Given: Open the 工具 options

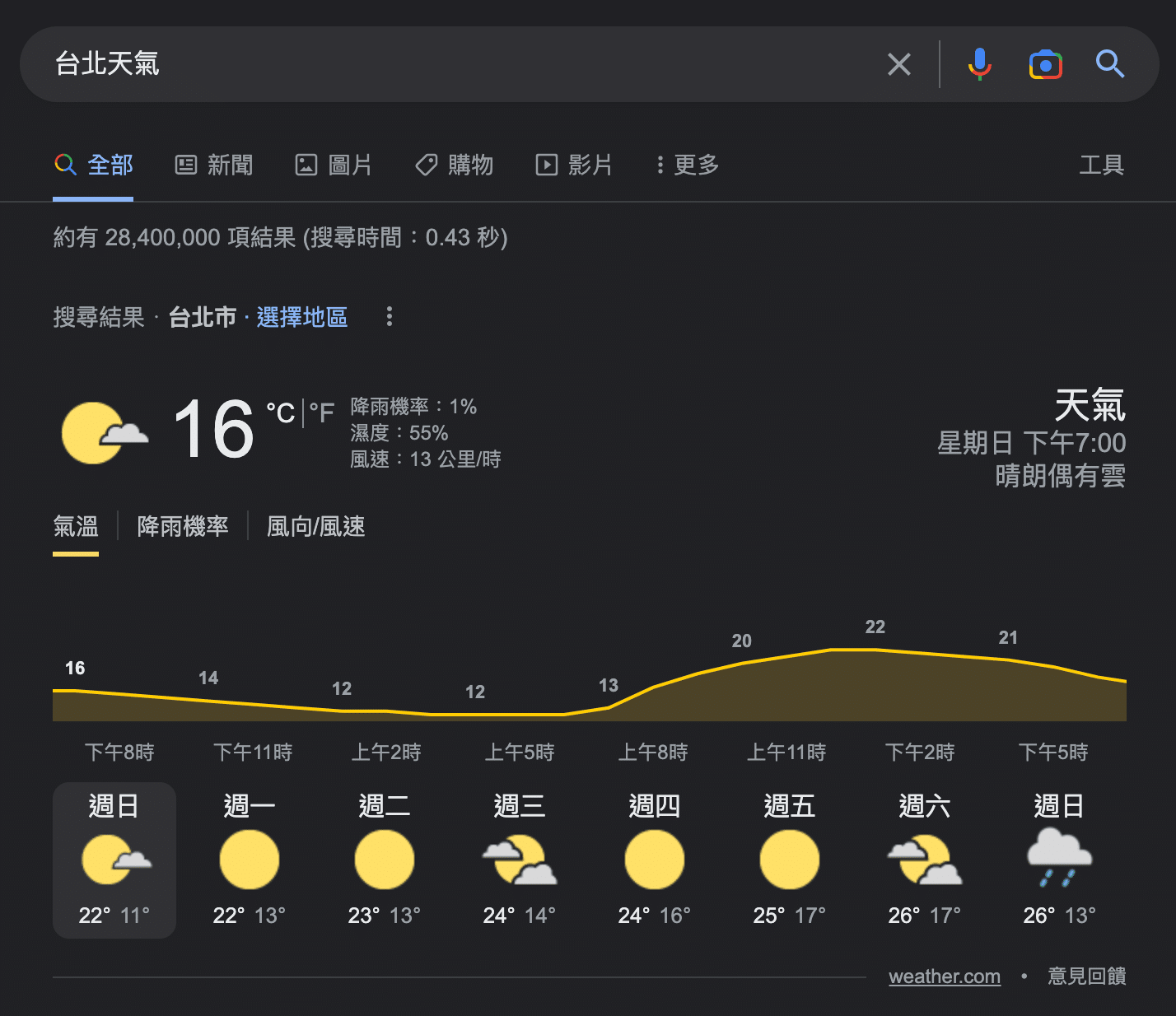Looking at the screenshot, I should pyautogui.click(x=1102, y=165).
